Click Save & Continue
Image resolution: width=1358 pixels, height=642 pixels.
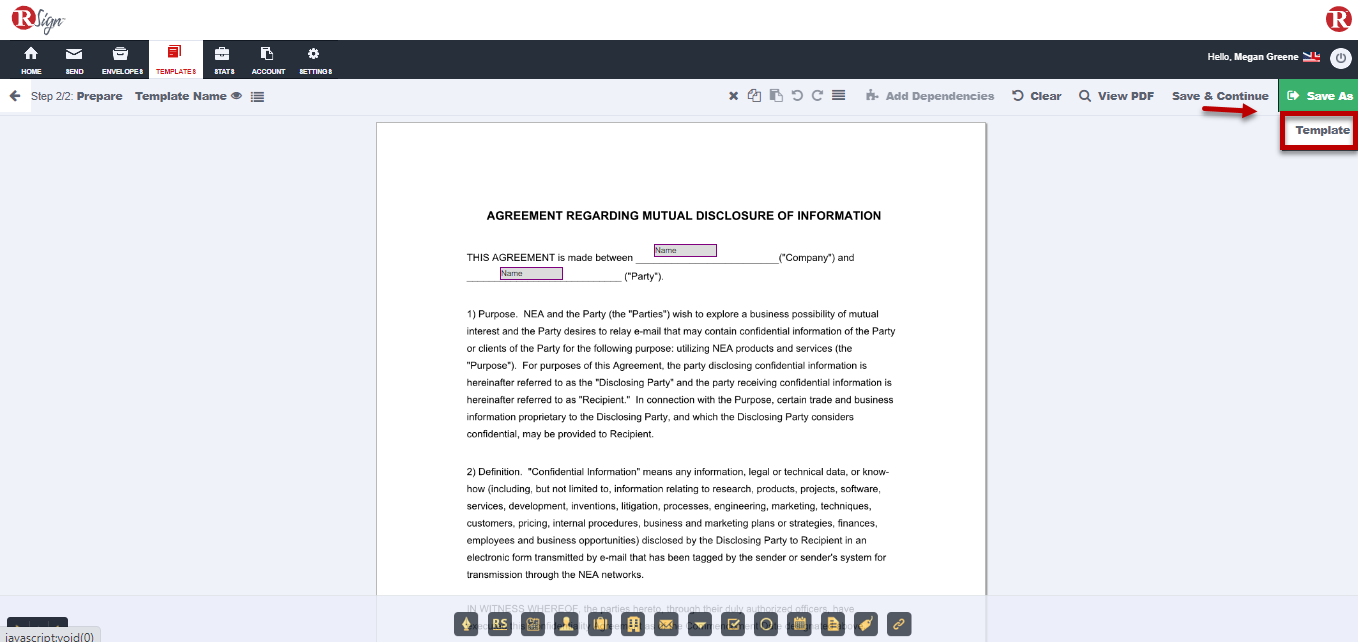click(1220, 96)
